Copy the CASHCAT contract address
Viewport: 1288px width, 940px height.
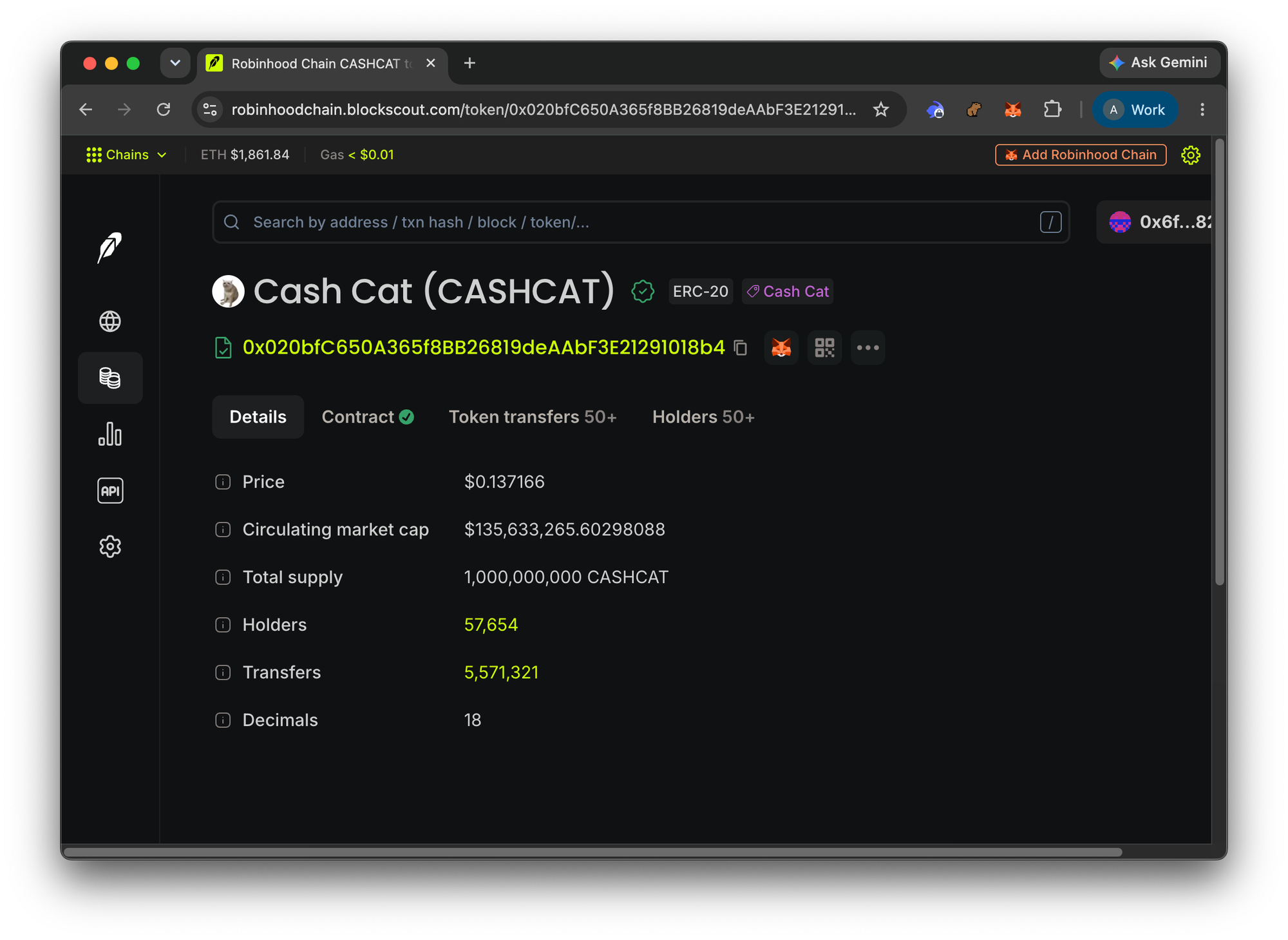(x=741, y=348)
